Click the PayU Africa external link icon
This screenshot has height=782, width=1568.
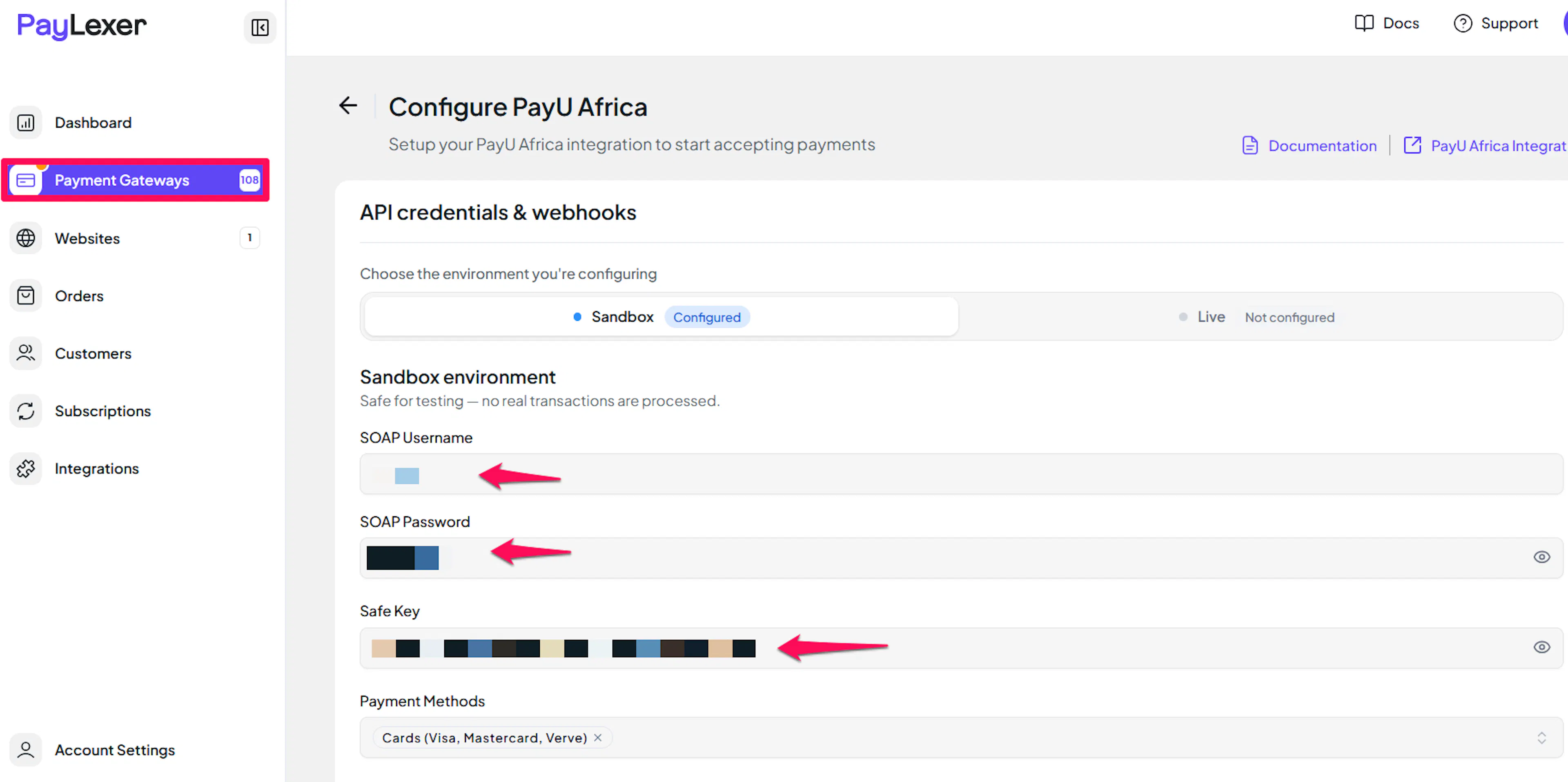[1412, 145]
